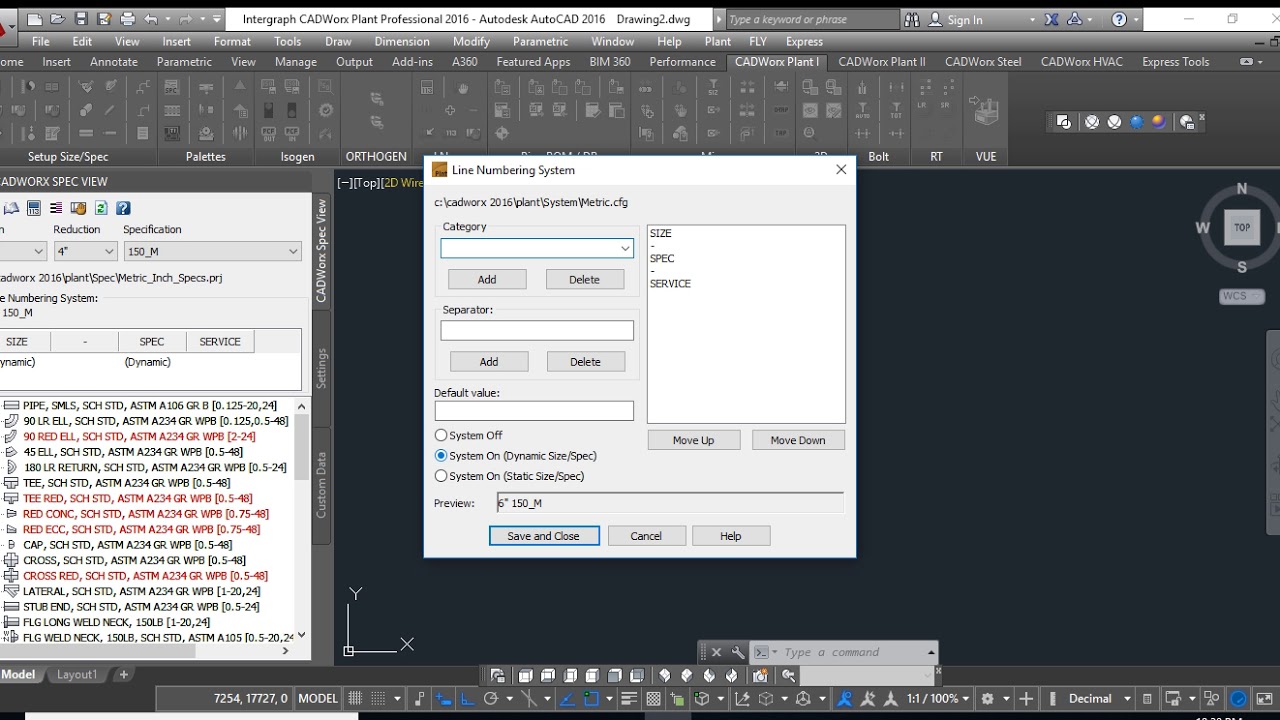Click the blue question mark help icon in Spec View
This screenshot has width=1280, height=720.
coord(123,208)
